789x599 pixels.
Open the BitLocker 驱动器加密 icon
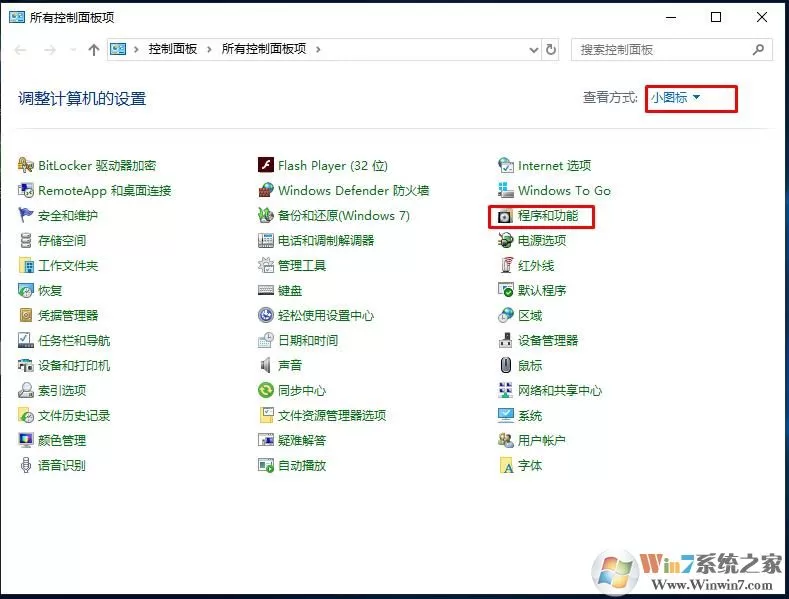(x=25, y=166)
